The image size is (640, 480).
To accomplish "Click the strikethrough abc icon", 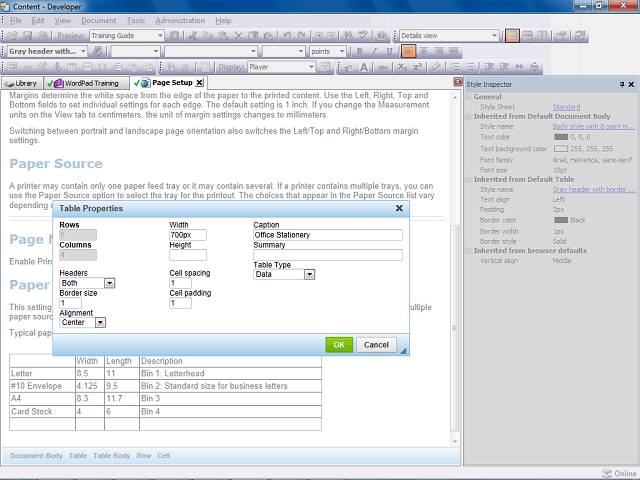I will pyautogui.click(x=383, y=67).
